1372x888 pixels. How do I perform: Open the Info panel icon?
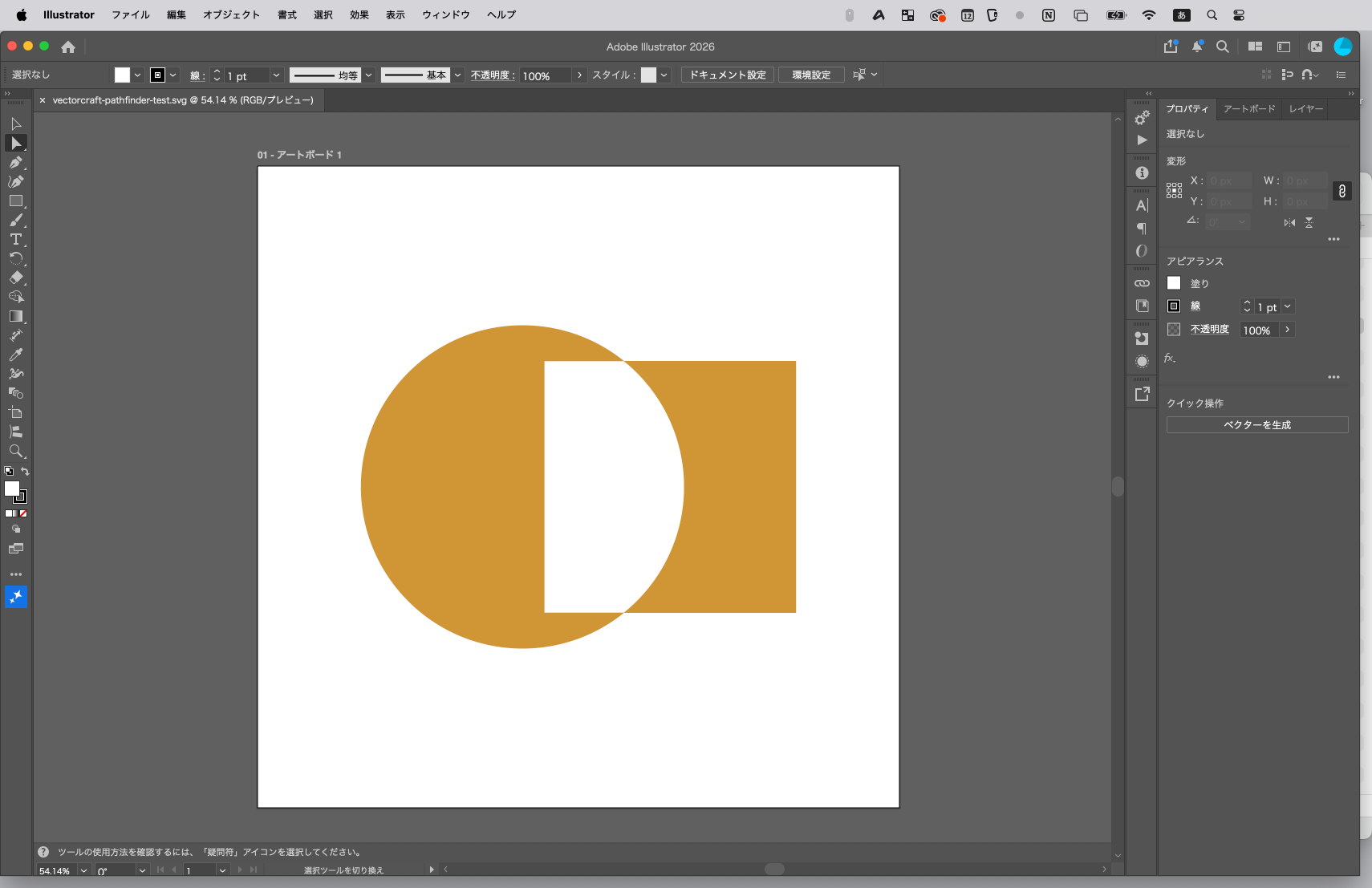point(1142,172)
